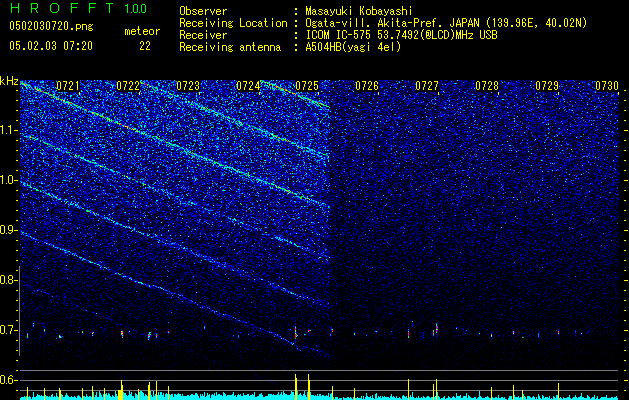Click the 0724 time marker
Image resolution: width=629 pixels, height=400 pixels.
point(248,86)
